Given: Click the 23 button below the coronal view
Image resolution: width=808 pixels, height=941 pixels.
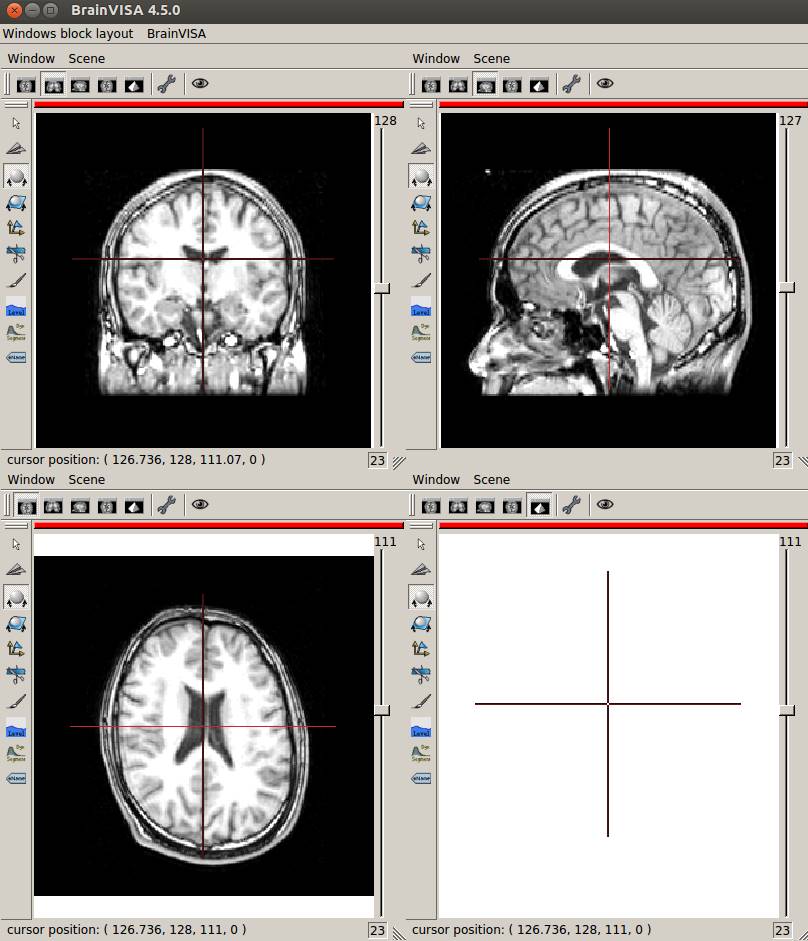Looking at the screenshot, I should click(377, 461).
